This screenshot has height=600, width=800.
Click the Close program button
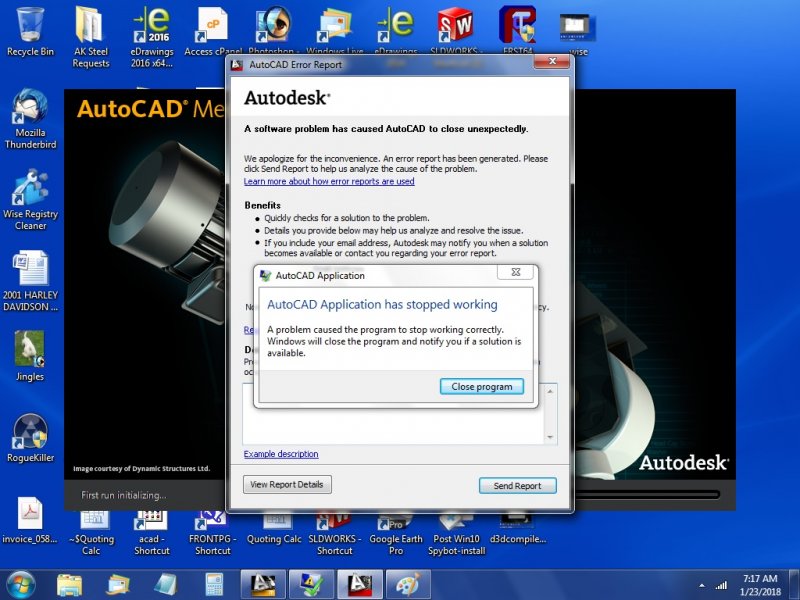click(x=482, y=387)
